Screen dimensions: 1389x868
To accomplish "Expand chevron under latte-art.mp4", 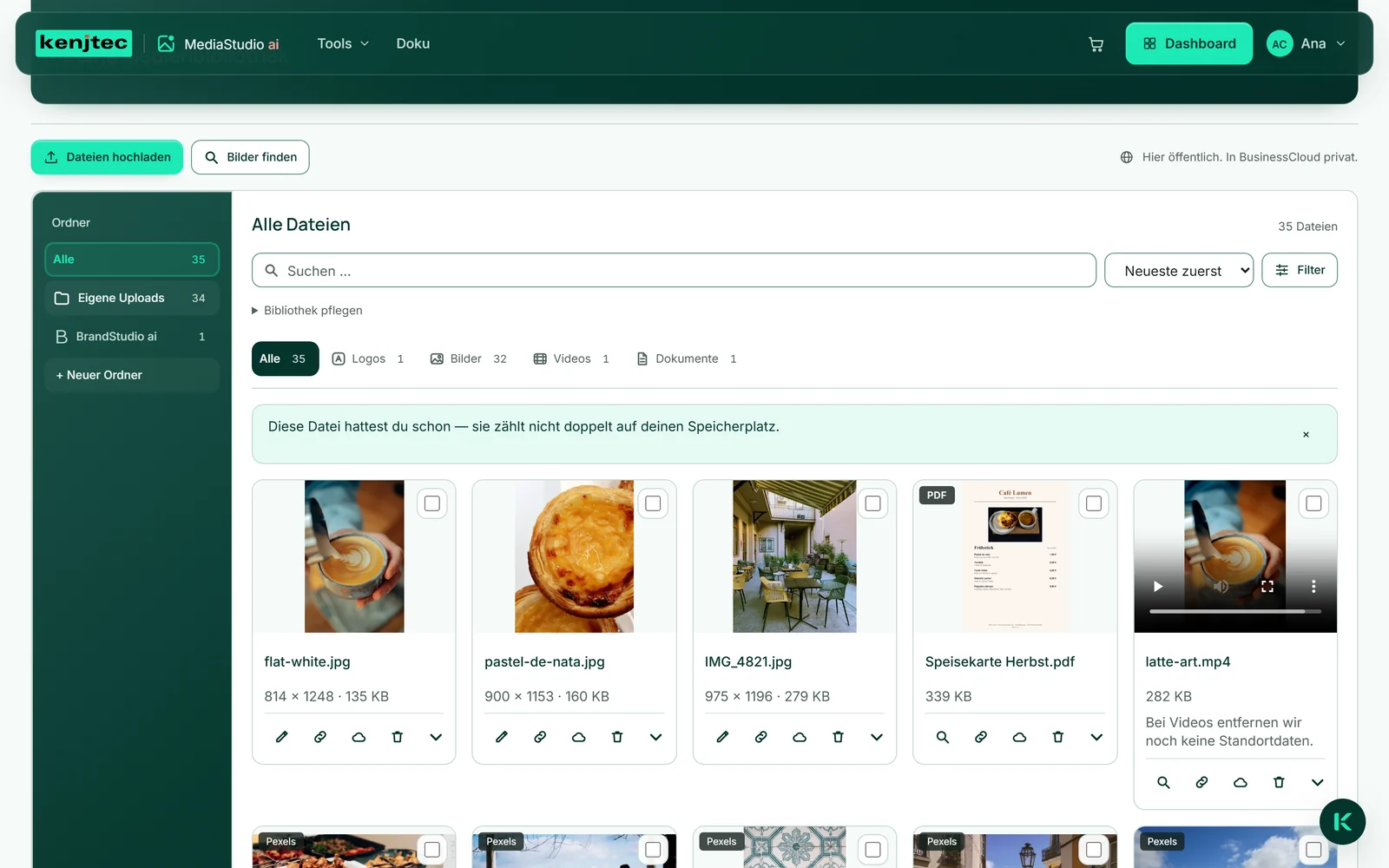I will [x=1317, y=782].
